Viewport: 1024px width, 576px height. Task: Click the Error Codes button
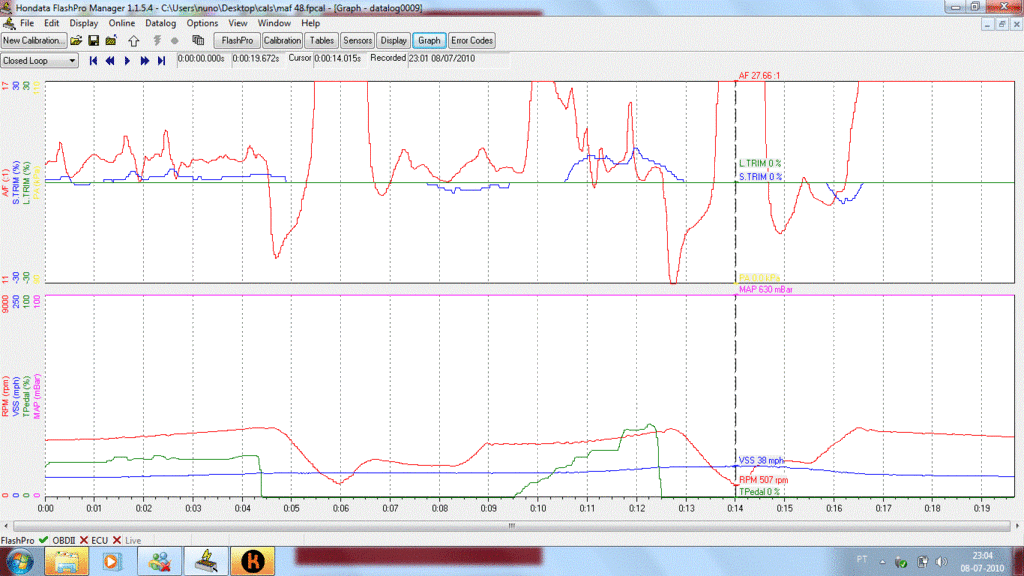(x=472, y=41)
